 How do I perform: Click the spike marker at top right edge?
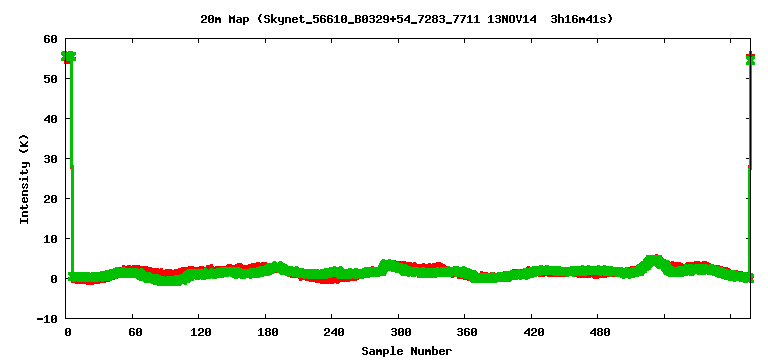pos(750,59)
